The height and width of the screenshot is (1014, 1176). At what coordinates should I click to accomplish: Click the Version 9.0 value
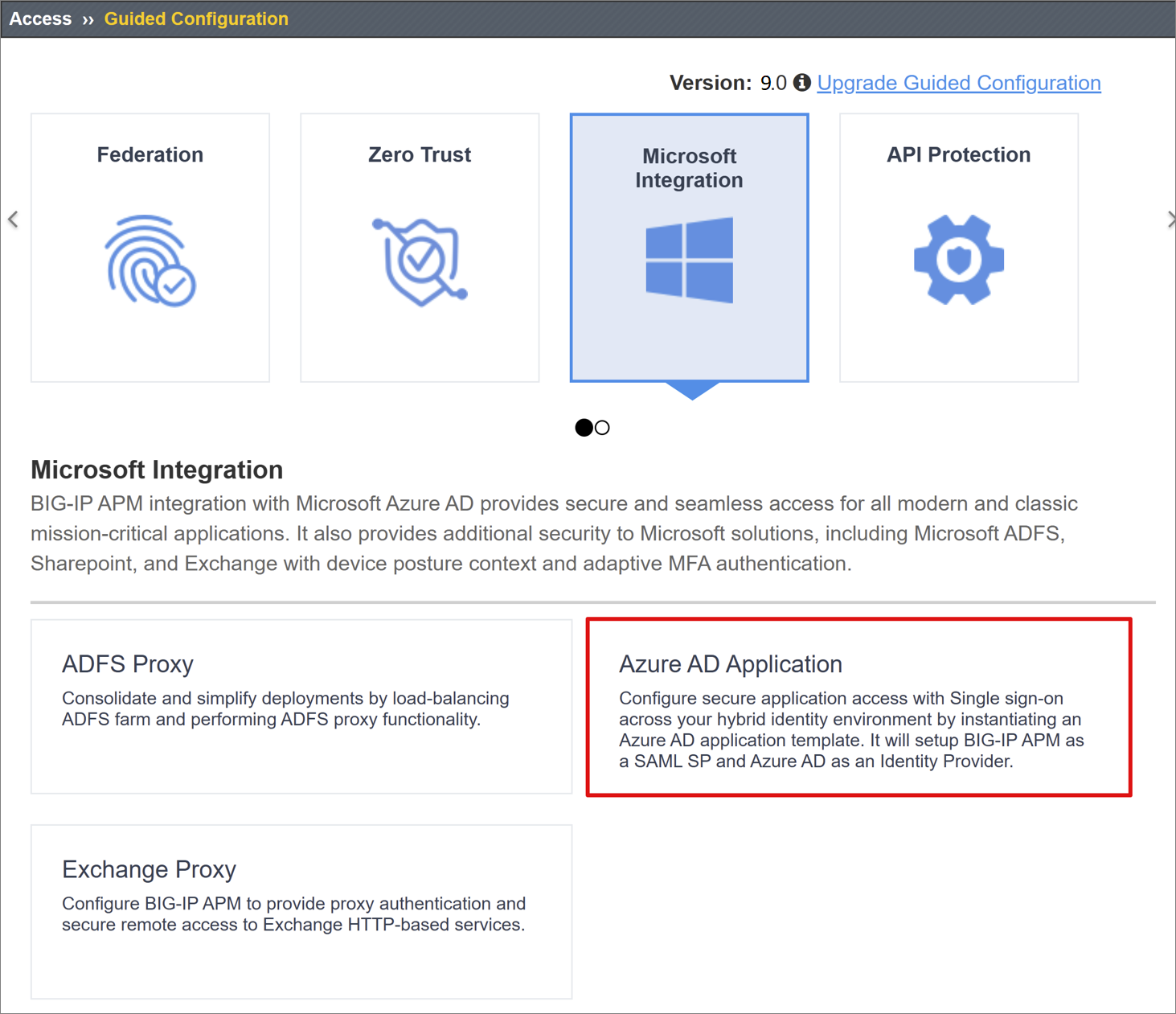773,83
